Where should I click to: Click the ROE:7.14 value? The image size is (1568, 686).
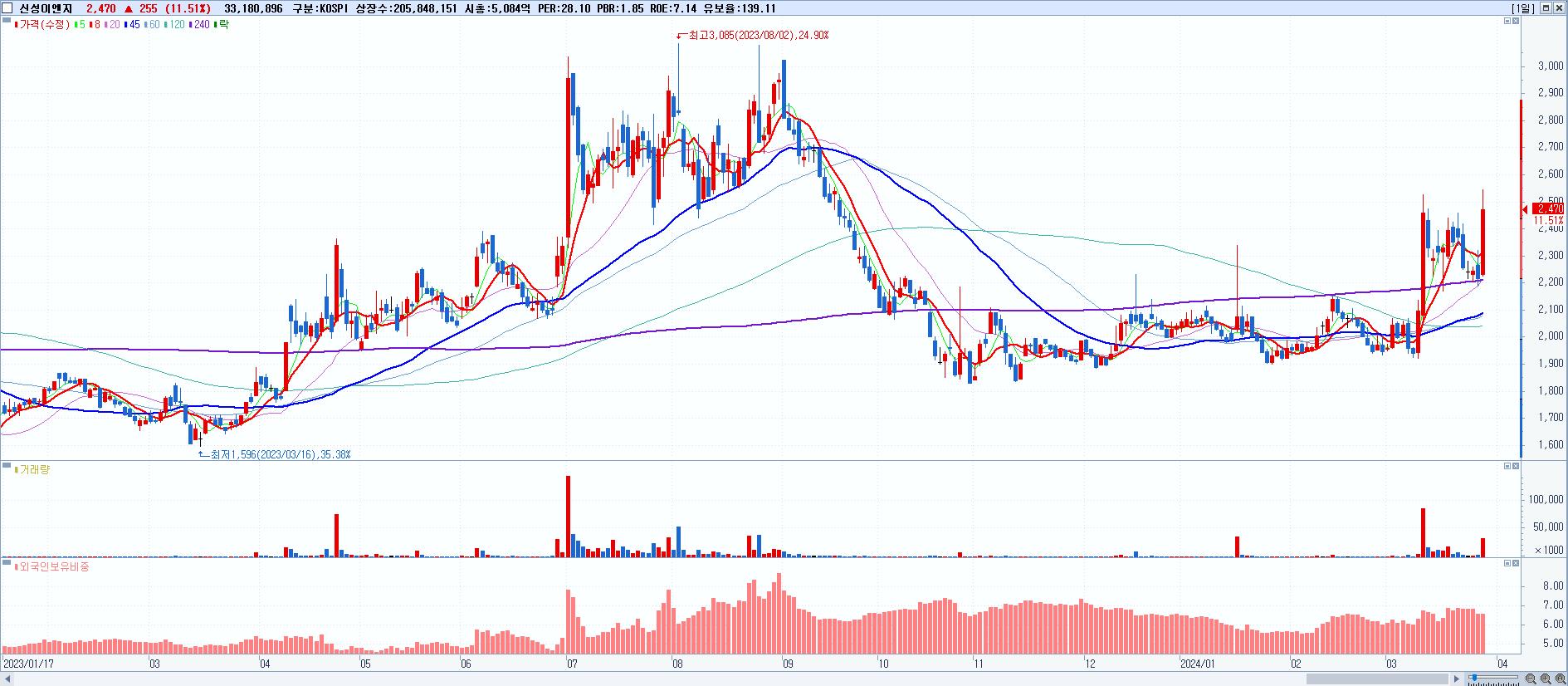(673, 8)
